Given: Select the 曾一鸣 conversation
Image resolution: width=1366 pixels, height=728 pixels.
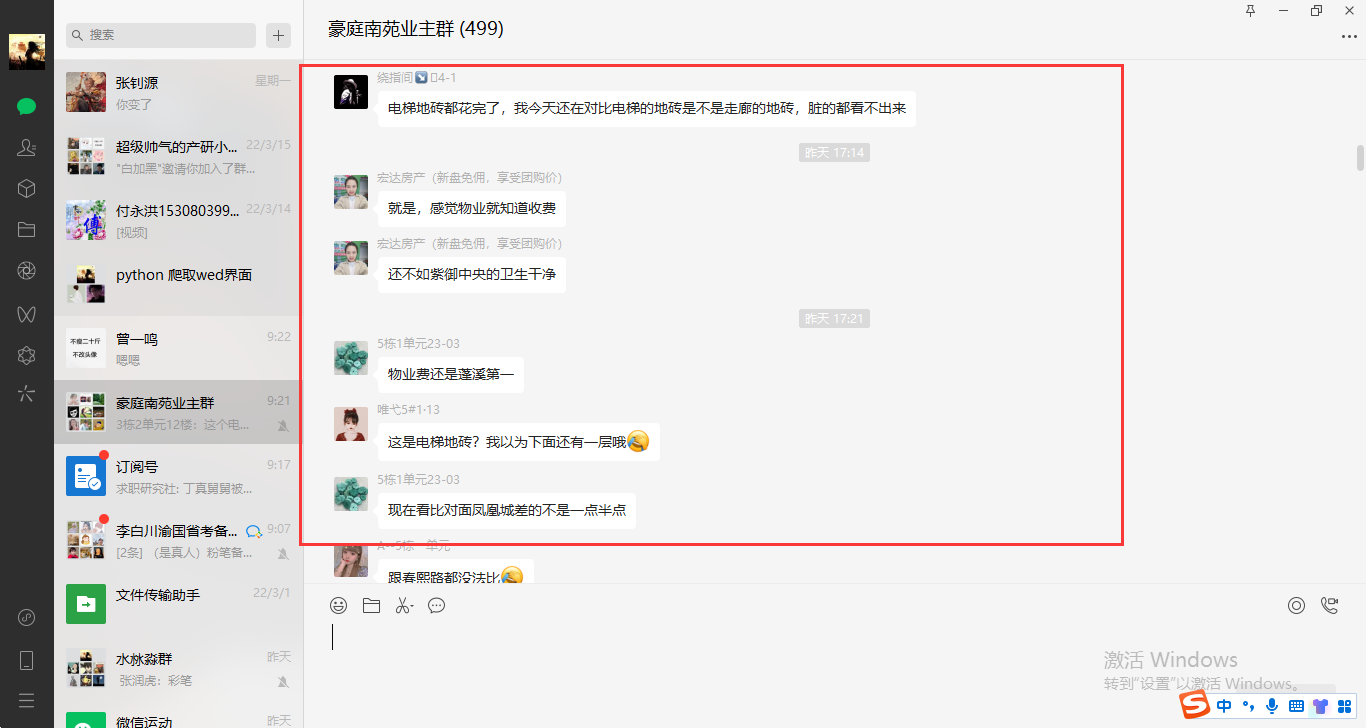Looking at the screenshot, I should [177, 348].
